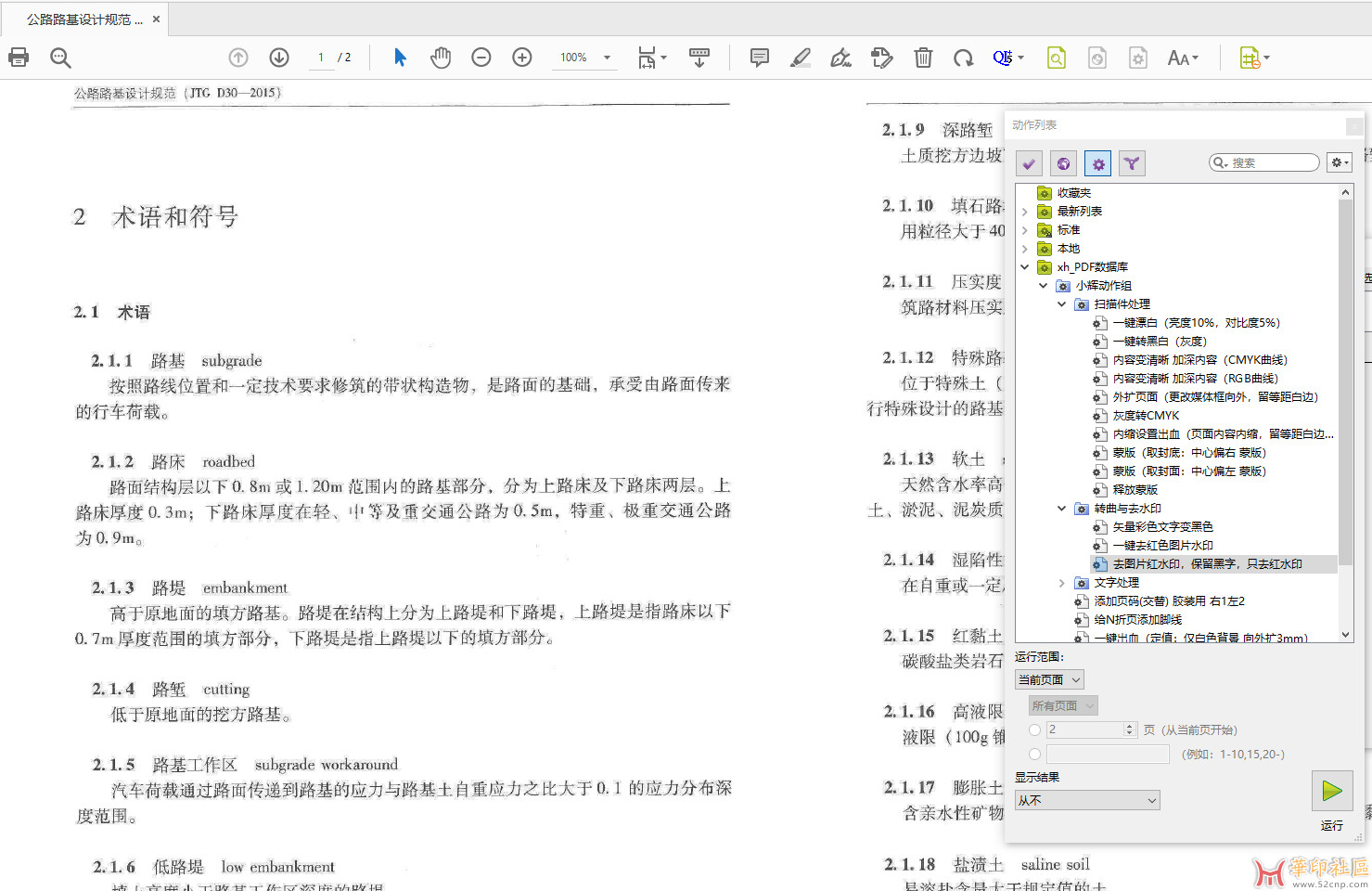Viewport: 1372px width, 891px height.
Task: Select 一键转黑白 (灰度) action
Action: (x=1160, y=342)
